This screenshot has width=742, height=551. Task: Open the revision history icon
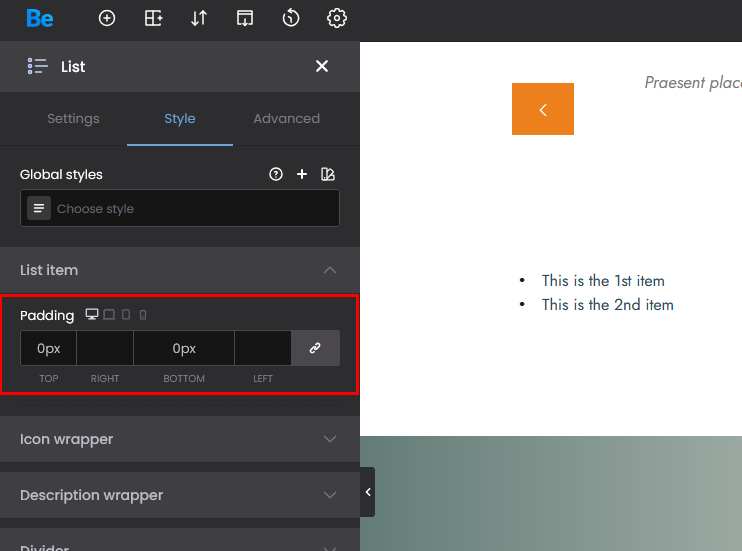point(291,18)
